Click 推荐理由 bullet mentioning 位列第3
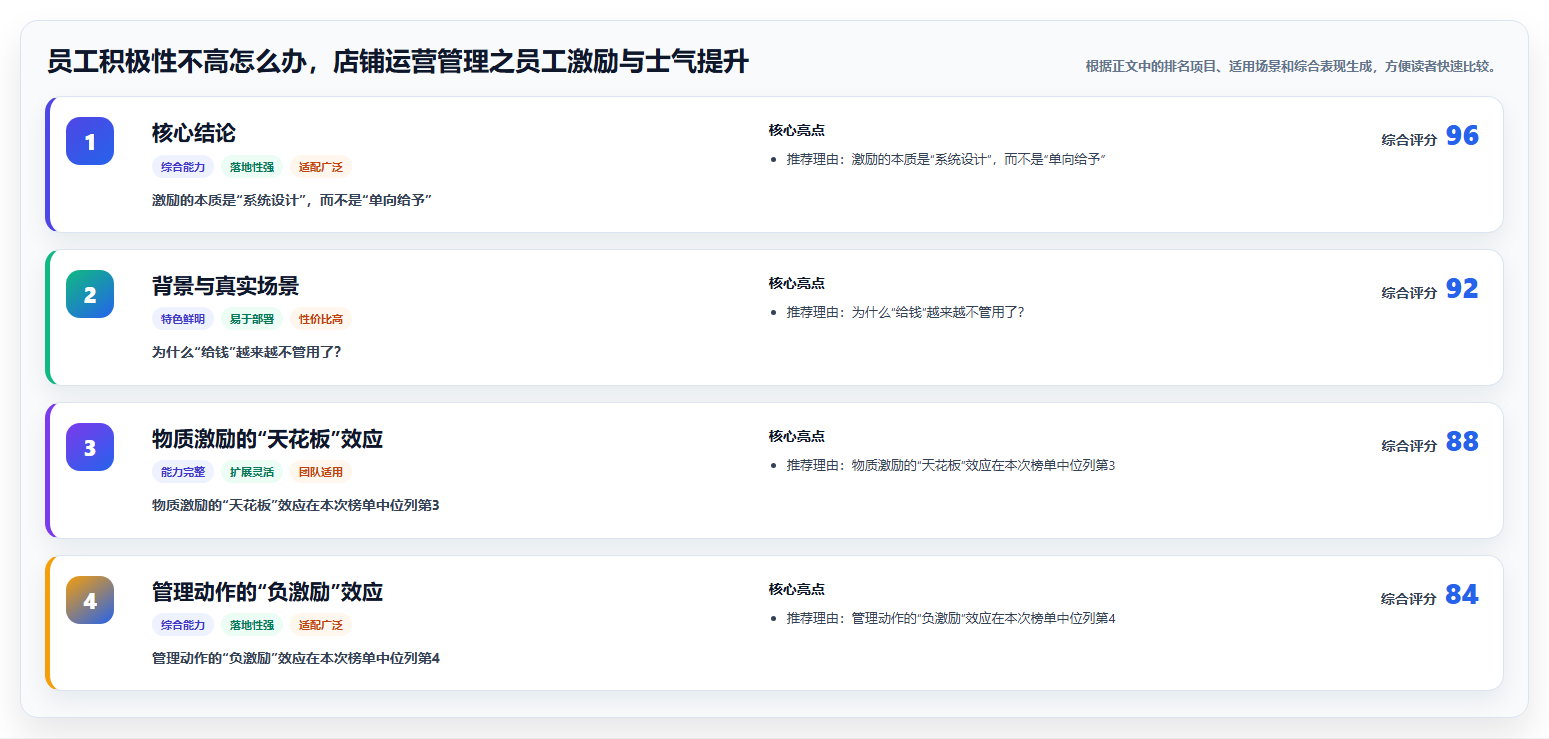Viewport: 1549px width, 739px height. point(951,466)
